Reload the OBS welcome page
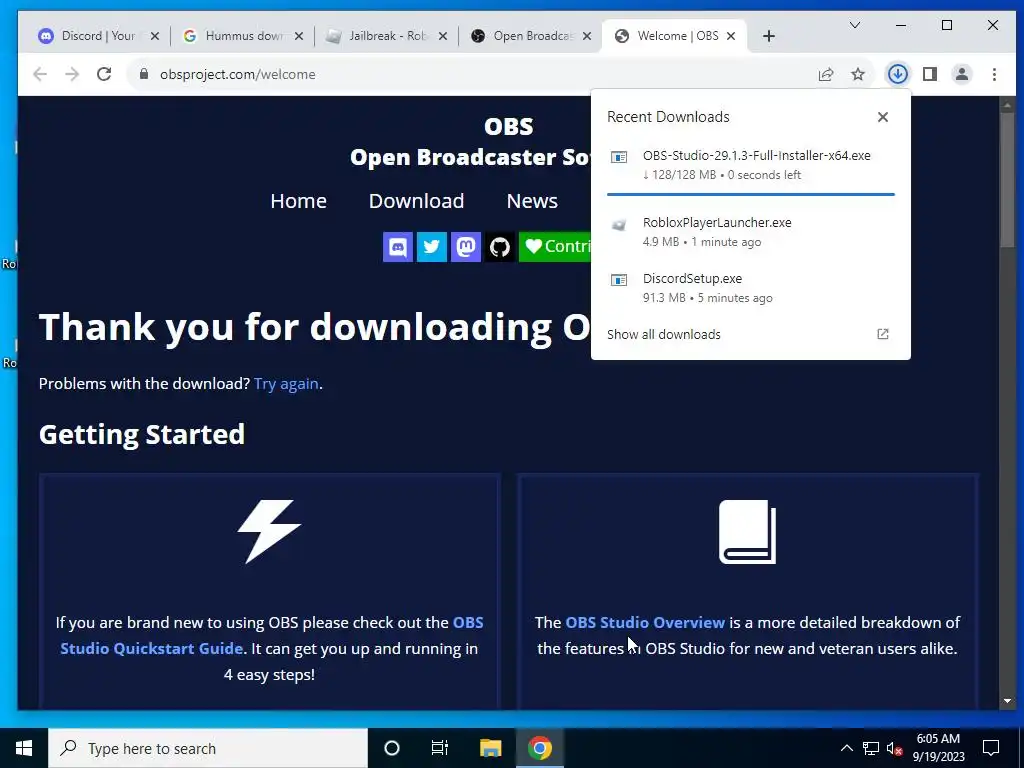 click(104, 74)
